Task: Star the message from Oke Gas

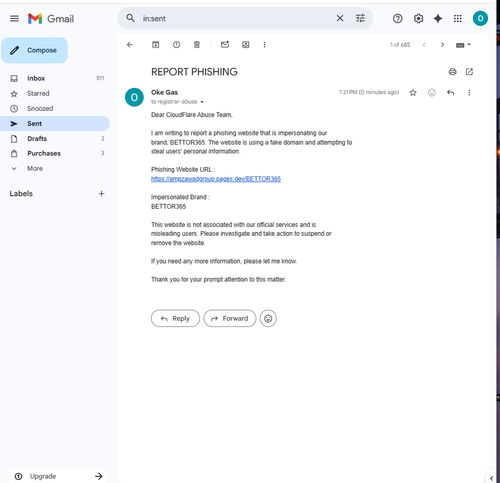Action: coord(413,93)
